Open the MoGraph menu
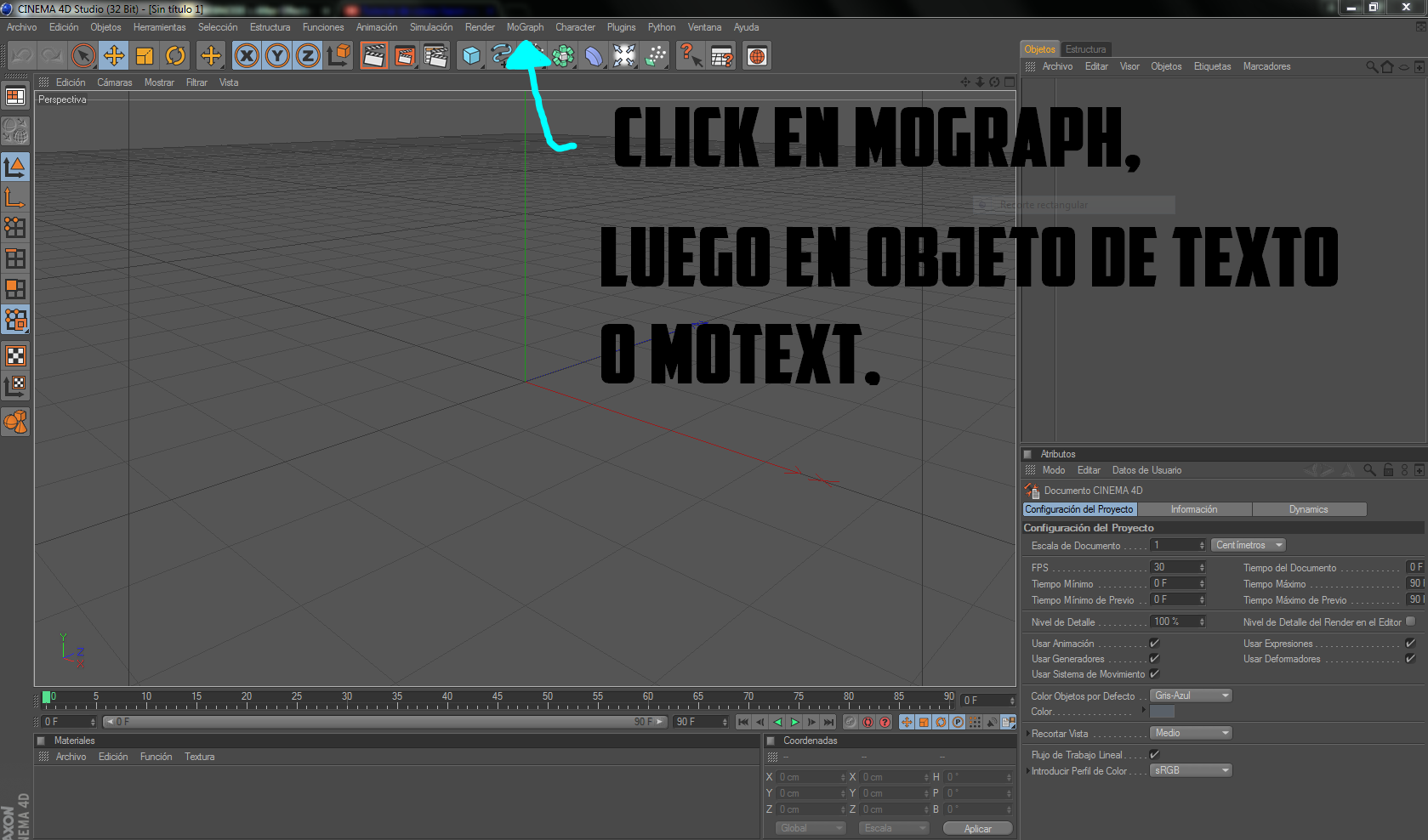Screen dimensions: 1428x840 525,27
